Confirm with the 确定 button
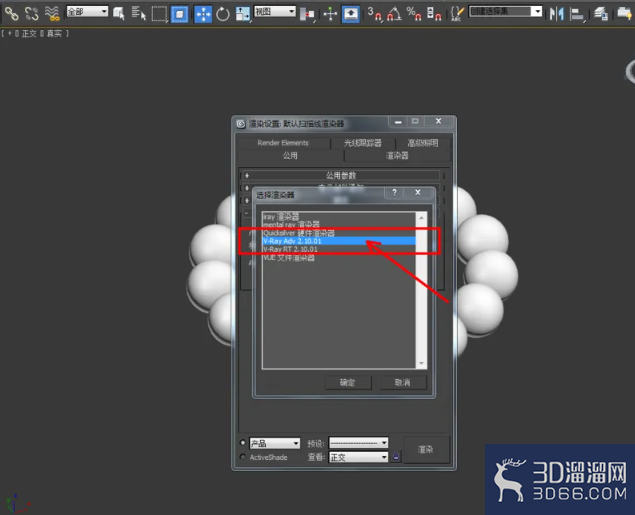 tap(348, 382)
